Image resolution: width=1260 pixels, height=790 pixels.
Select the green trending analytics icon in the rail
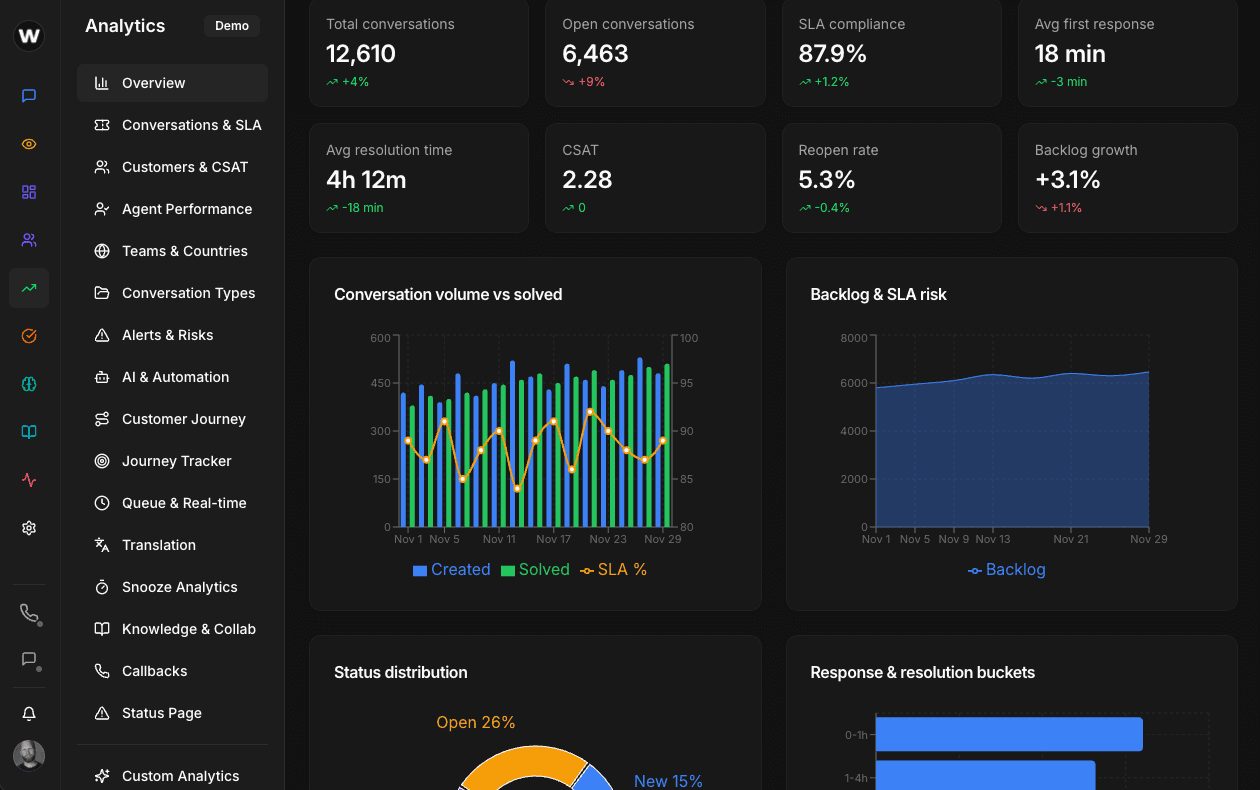29,288
